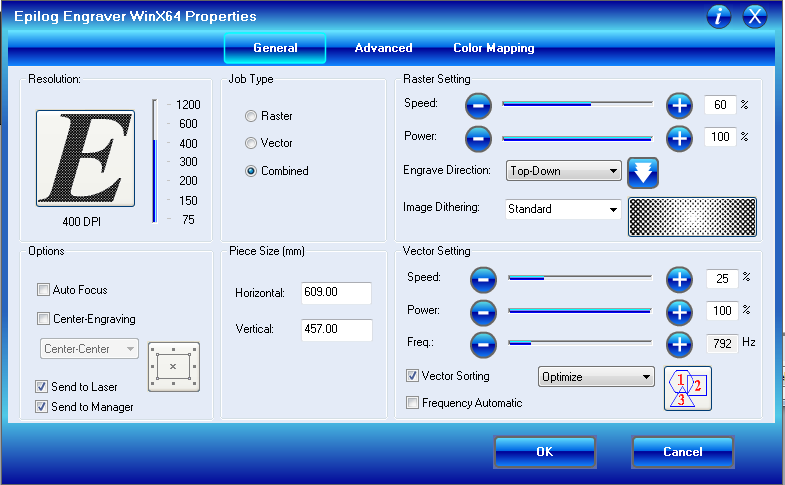Click the 1200 resolution label
The width and height of the screenshot is (785, 485).
point(188,105)
